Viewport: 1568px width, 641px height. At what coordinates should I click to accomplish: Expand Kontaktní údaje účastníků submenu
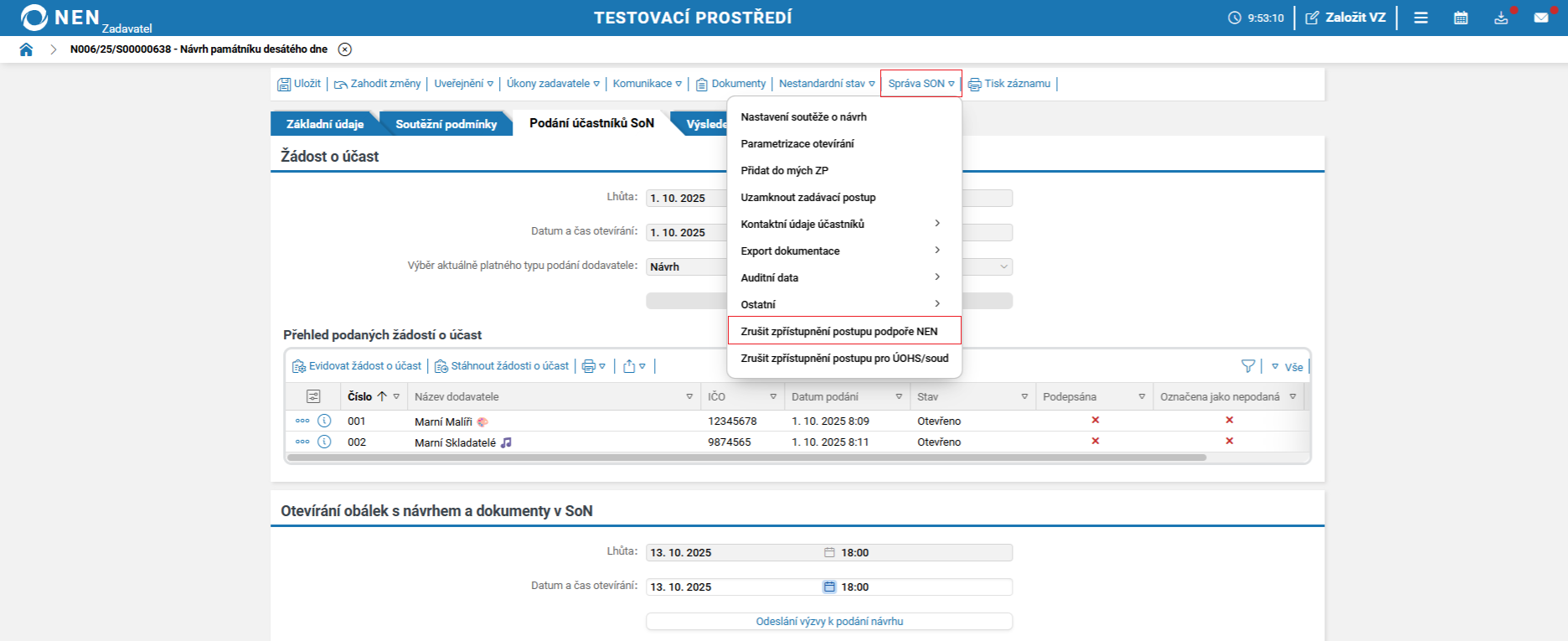pyautogui.click(x=844, y=225)
